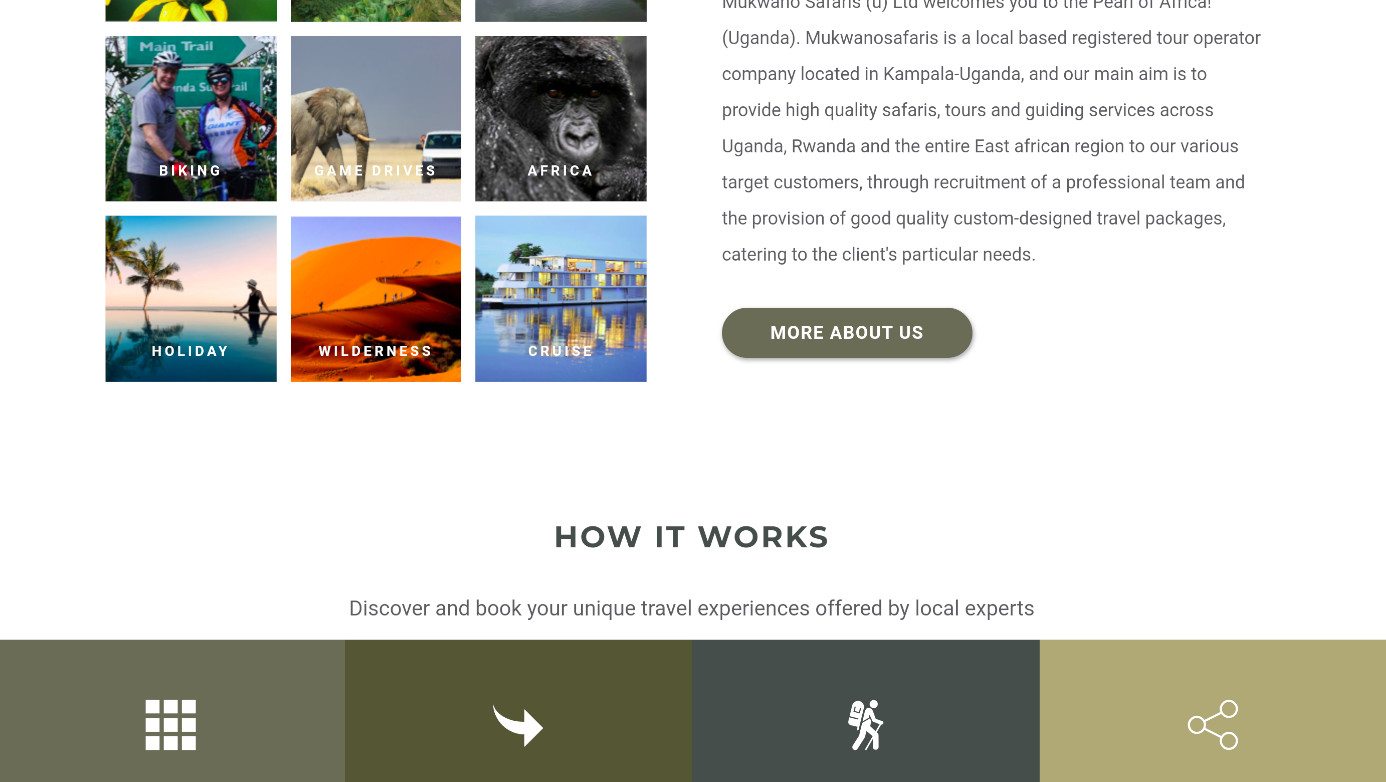
Task: Click the gray water thumbnail at top
Action: pos(561,10)
